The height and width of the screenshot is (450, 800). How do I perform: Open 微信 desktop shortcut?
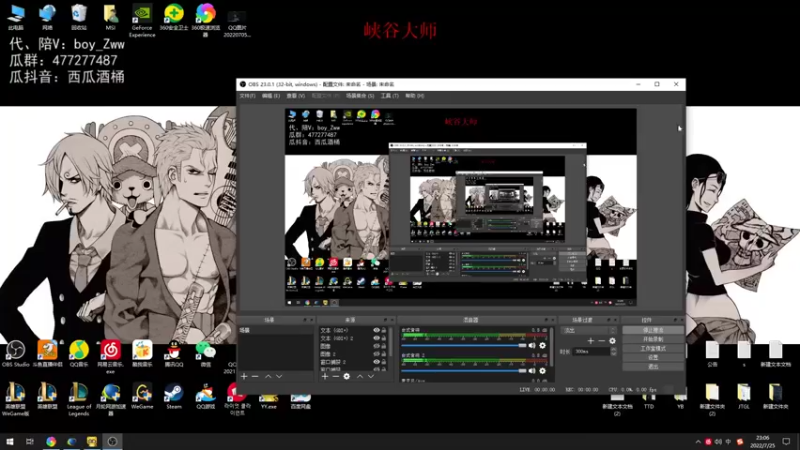coord(205,354)
